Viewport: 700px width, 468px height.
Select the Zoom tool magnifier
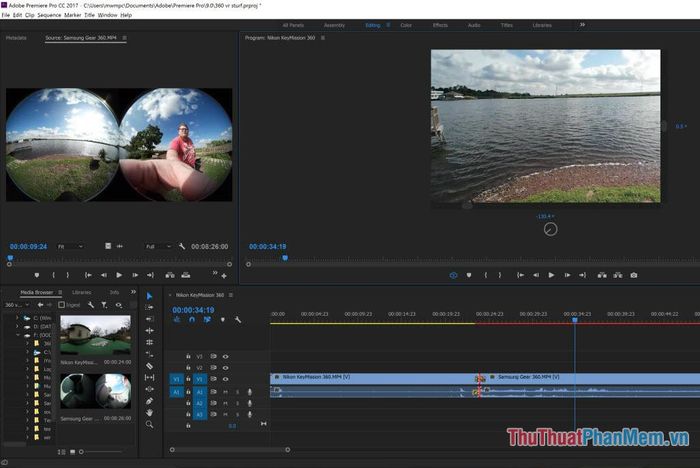point(150,424)
